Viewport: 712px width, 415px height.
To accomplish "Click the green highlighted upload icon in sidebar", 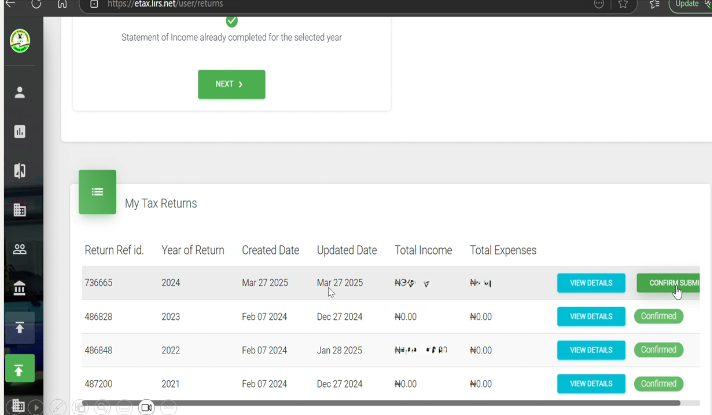I will click(x=19, y=370).
